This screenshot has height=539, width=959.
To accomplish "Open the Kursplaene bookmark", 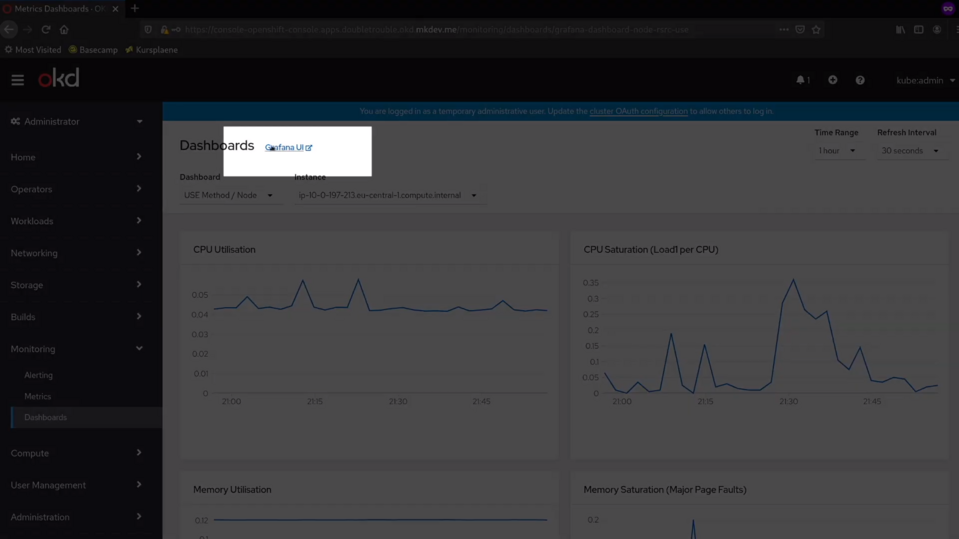I will (152, 50).
